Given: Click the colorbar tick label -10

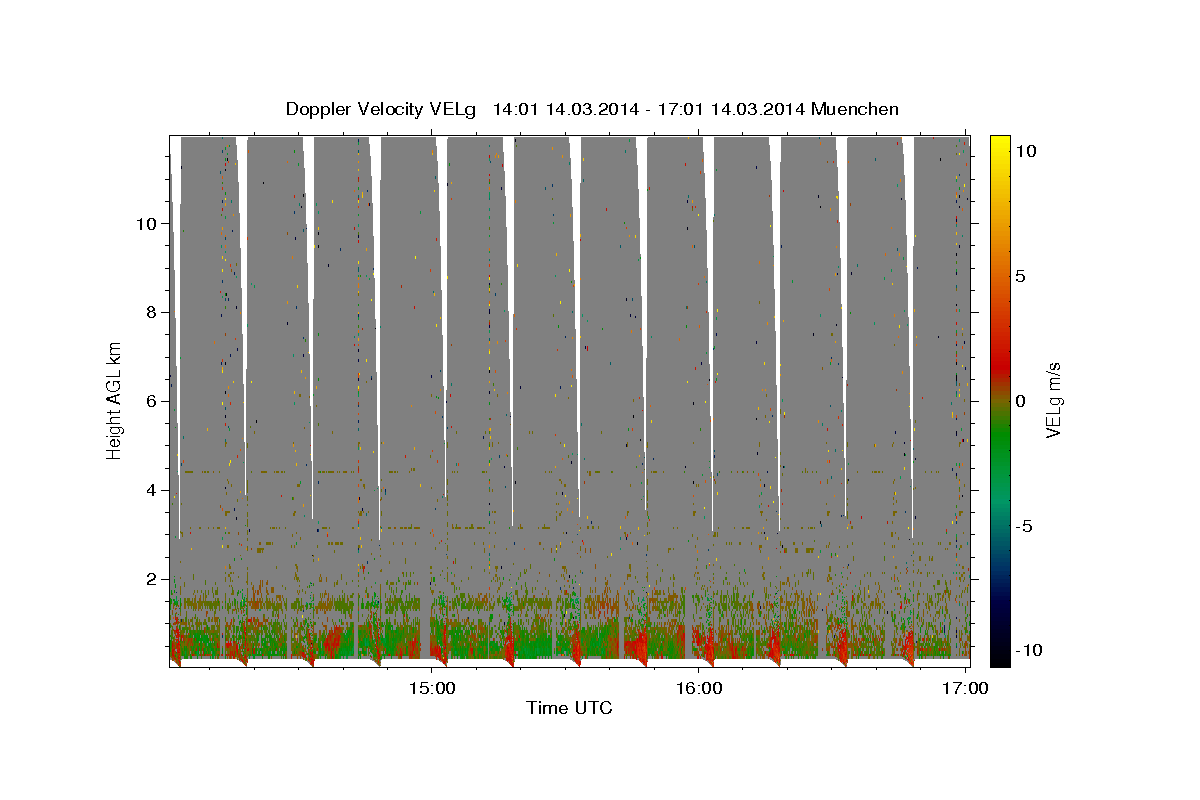Looking at the screenshot, I should [1029, 651].
